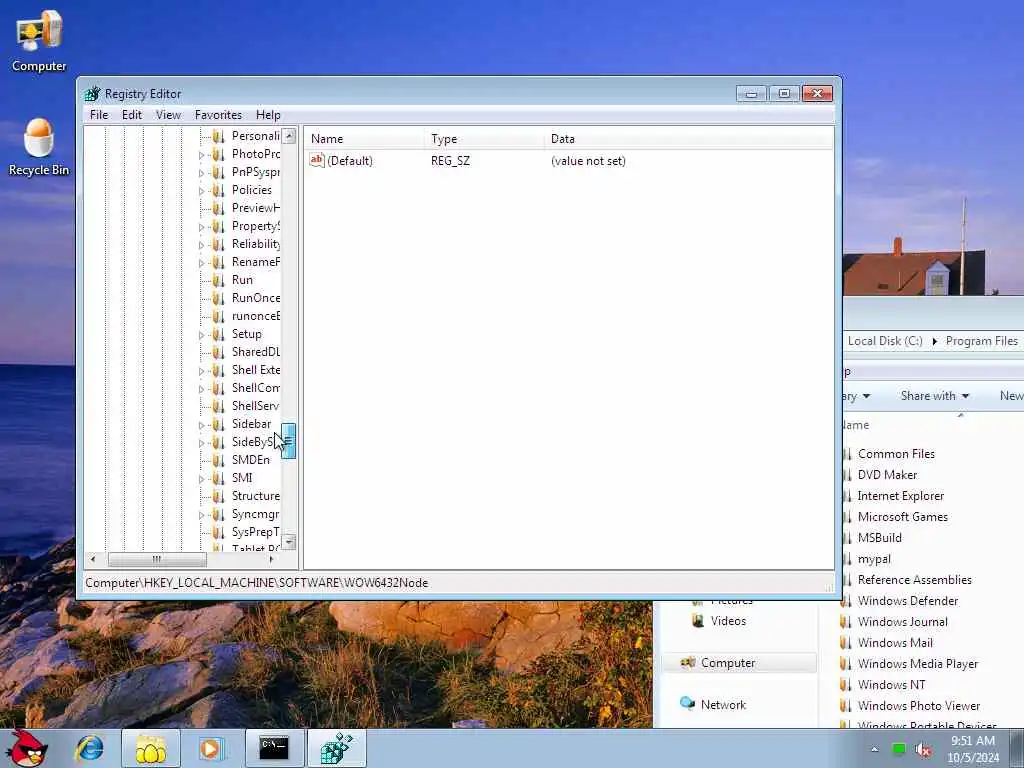Click the tree horizontal scrollbar thumb
This screenshot has height=768, width=1024.
pos(157,559)
